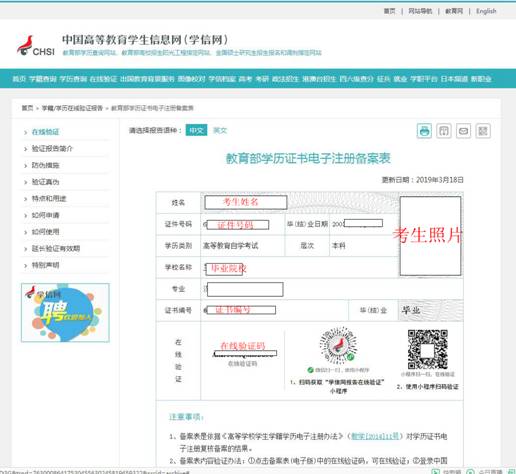Open 考研 in the teal navigation bar
Image resolution: width=516 pixels, height=474 pixels.
click(x=262, y=79)
